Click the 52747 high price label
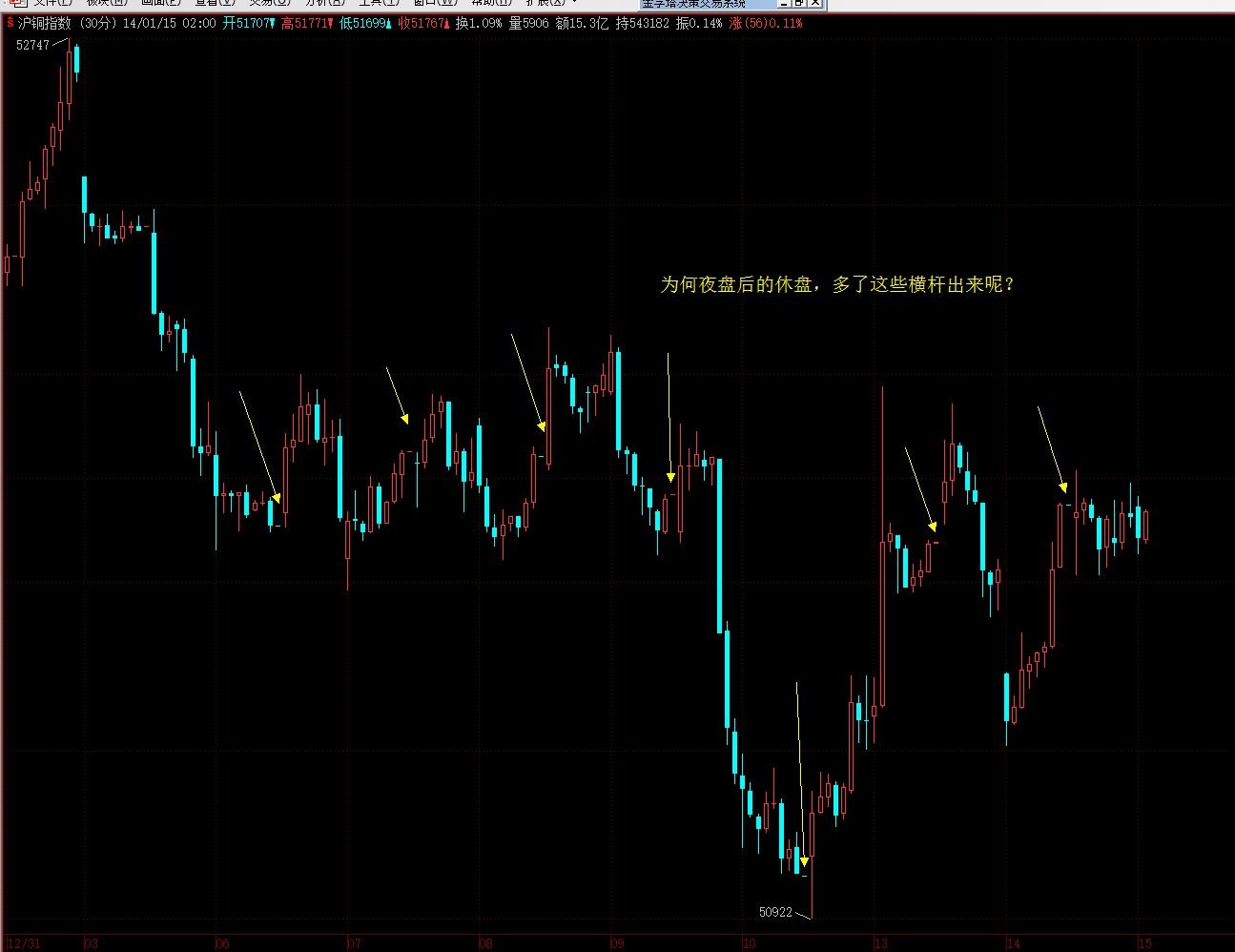1235x952 pixels. click(32, 45)
